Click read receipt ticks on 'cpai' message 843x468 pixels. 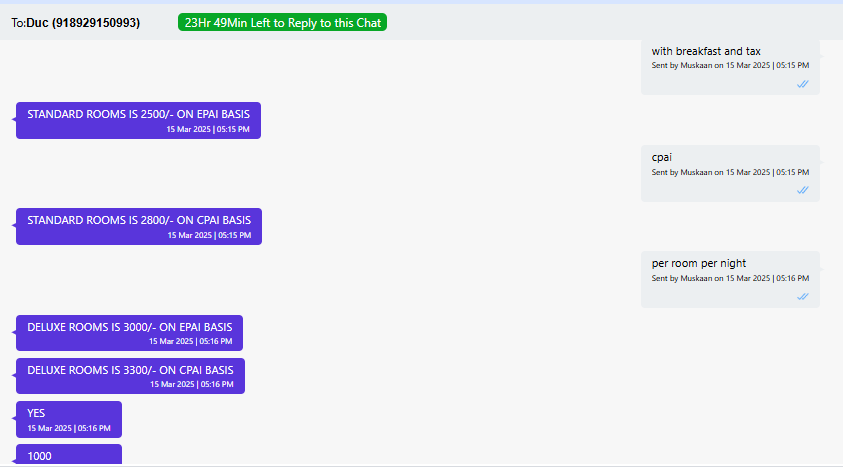pyautogui.click(x=802, y=190)
